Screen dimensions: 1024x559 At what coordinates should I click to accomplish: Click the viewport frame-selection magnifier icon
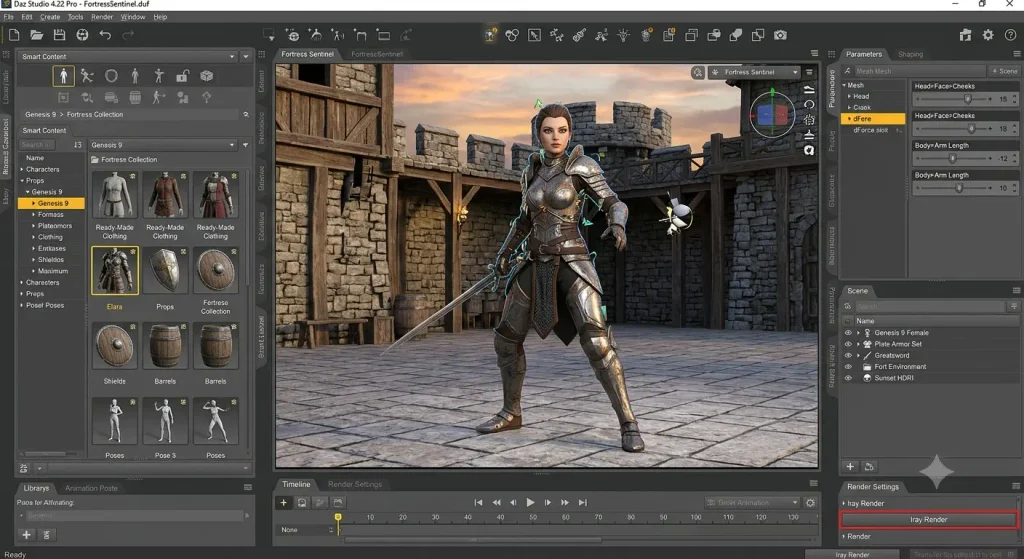click(x=698, y=72)
